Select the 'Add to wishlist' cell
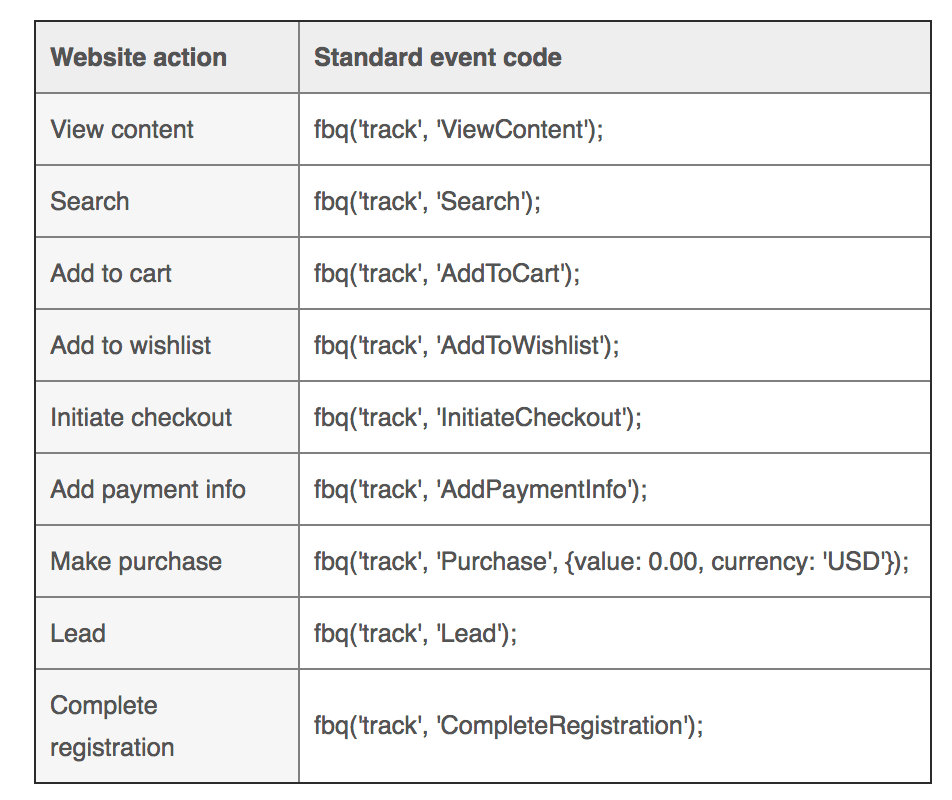The image size is (952, 800). coord(131,345)
